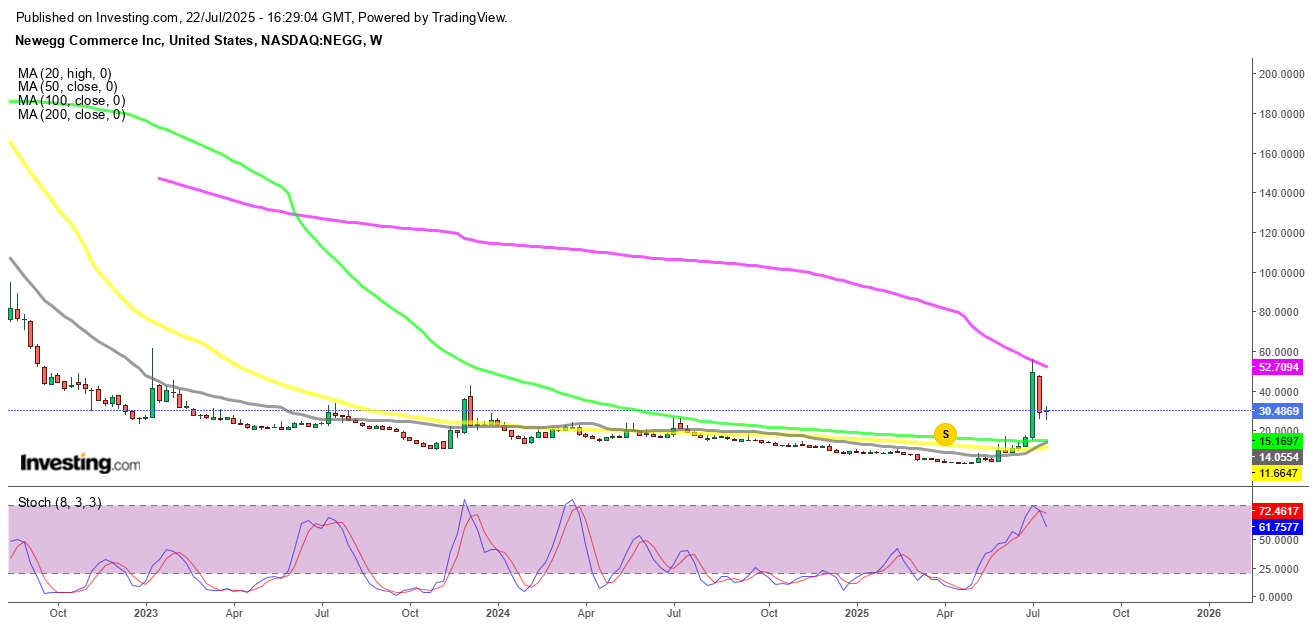Click the MA (100, close, 0) indicator label

pos(72,101)
